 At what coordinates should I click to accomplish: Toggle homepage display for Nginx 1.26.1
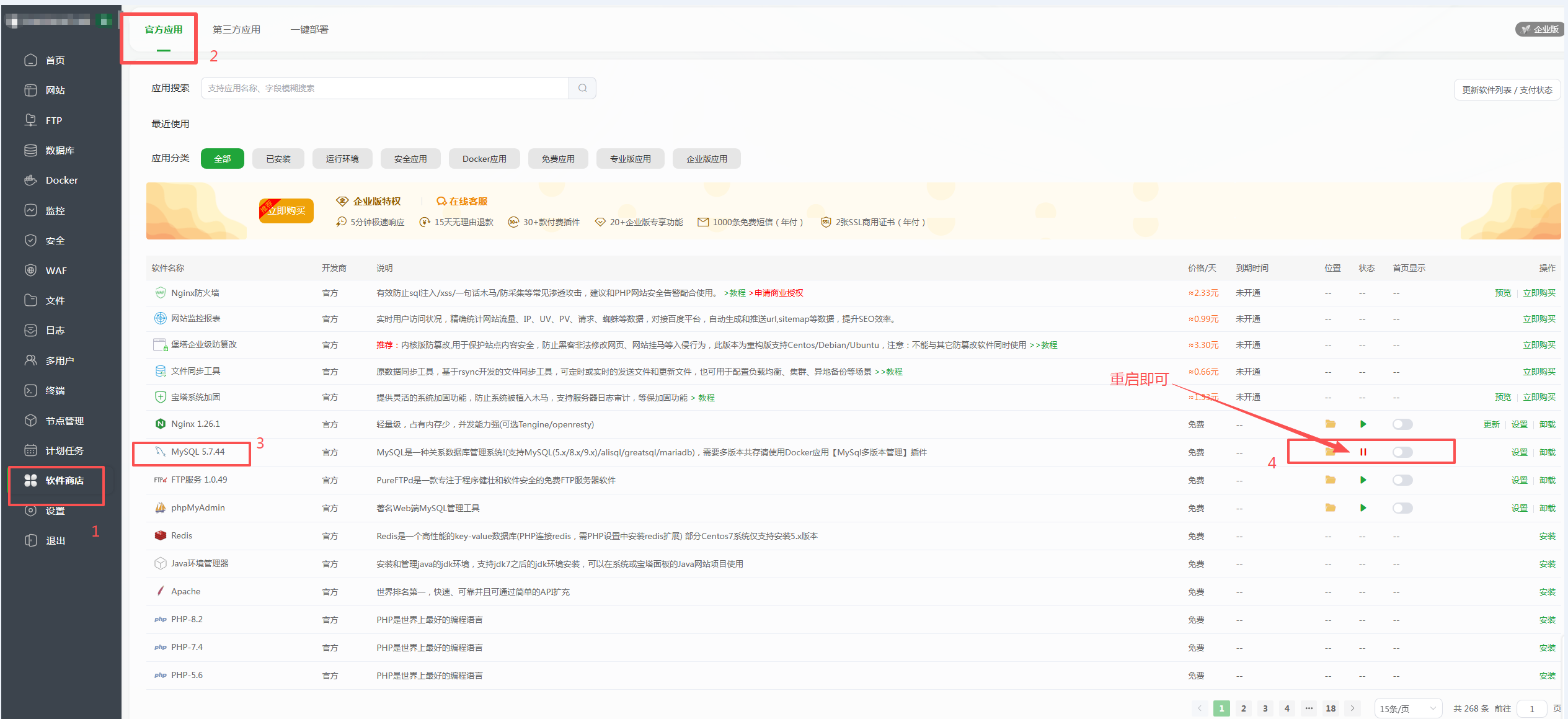click(1402, 424)
